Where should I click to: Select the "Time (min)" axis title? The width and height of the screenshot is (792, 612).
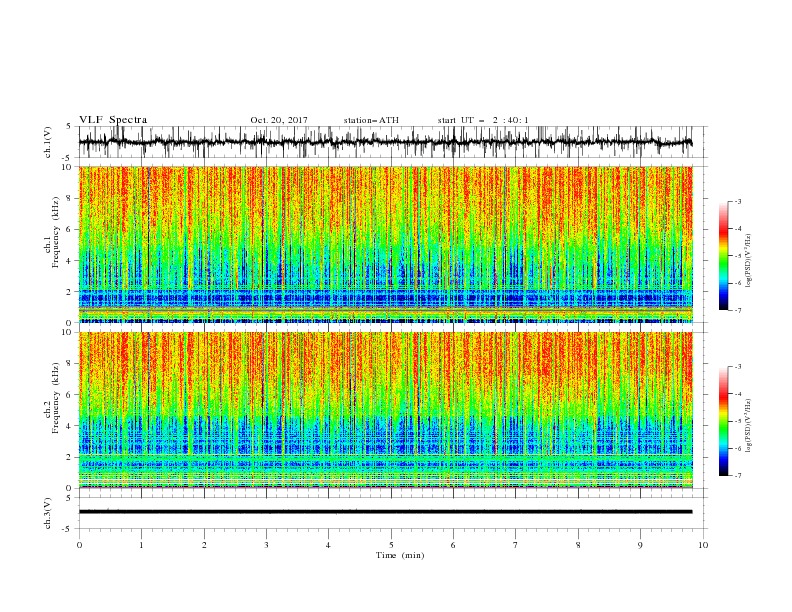[x=400, y=555]
